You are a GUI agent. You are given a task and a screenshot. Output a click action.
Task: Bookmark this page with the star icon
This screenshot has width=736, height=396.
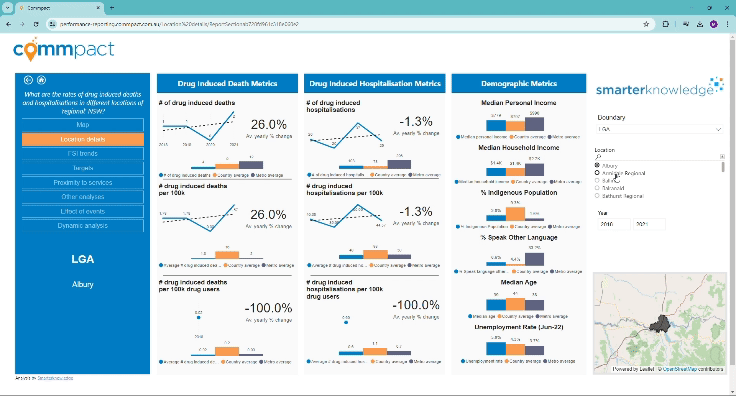coord(646,24)
